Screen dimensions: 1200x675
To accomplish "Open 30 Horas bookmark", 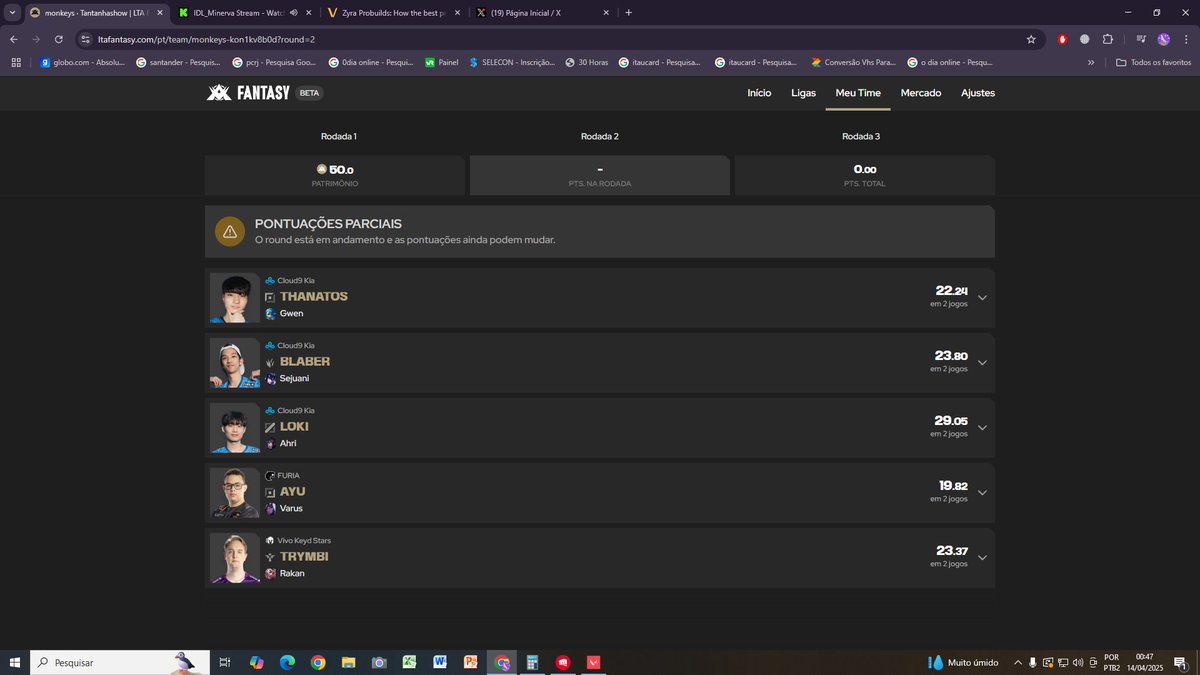I will [586, 62].
